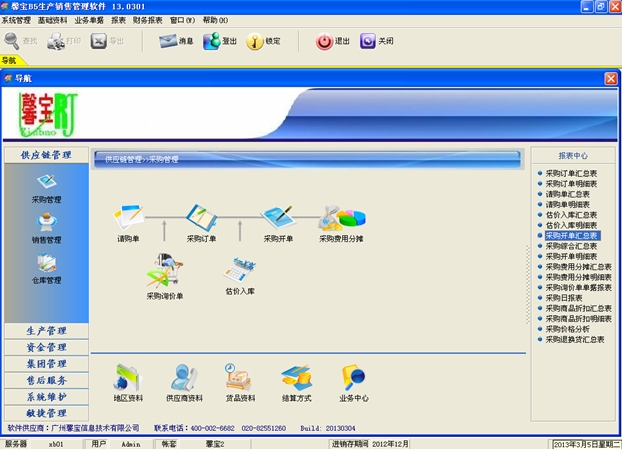Open 采购询价单单据报表 report link

tap(578, 288)
